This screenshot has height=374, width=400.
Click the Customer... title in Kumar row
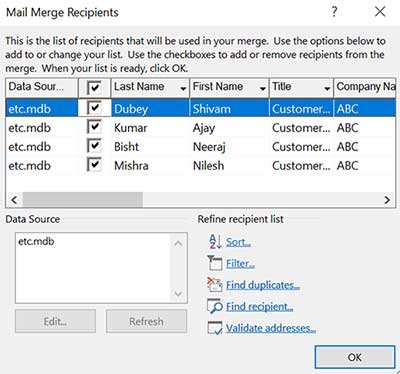pos(301,128)
